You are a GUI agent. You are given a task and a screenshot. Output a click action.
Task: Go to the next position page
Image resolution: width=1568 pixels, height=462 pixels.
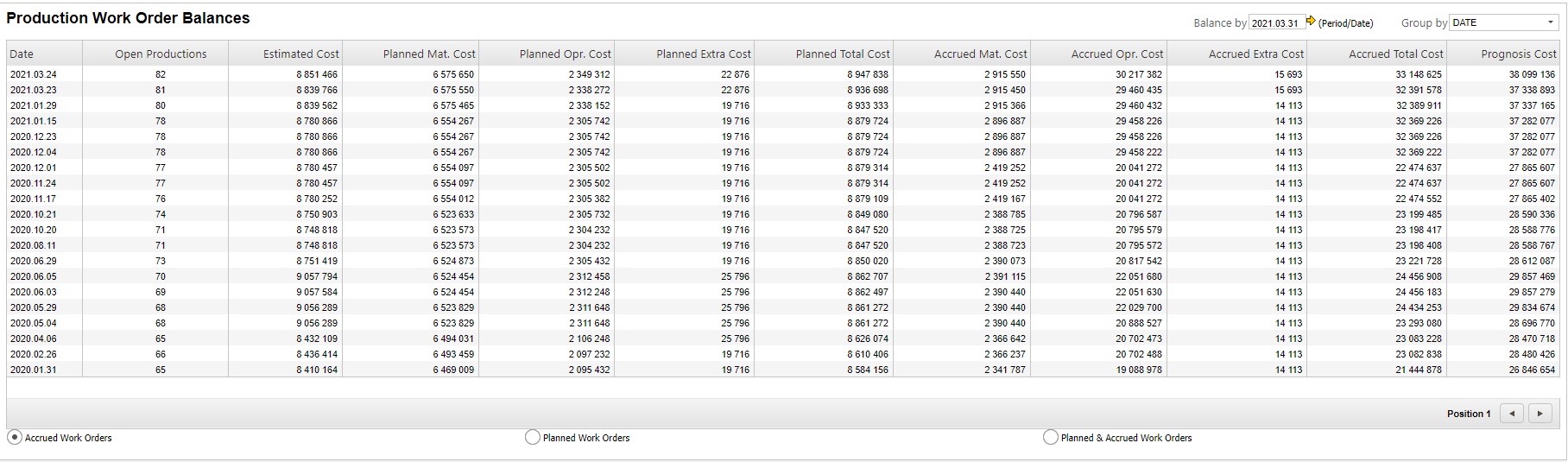1540,414
